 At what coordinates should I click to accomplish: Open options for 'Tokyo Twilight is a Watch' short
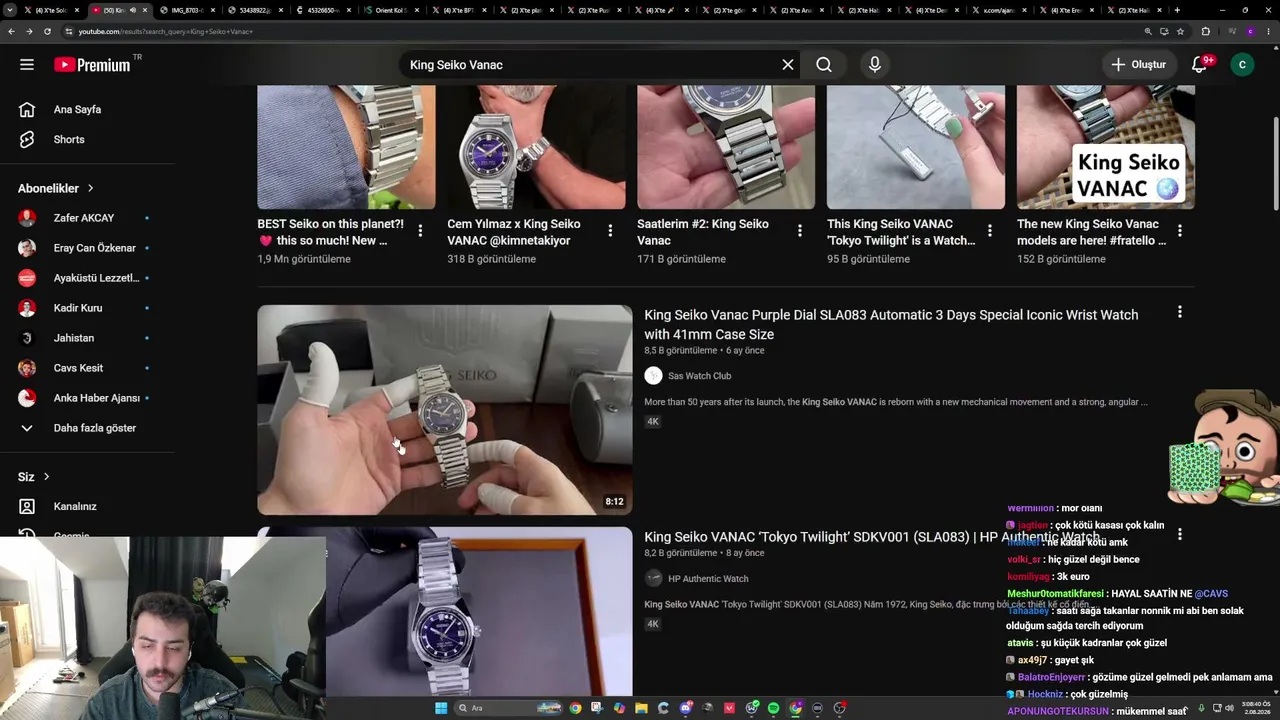(990, 231)
